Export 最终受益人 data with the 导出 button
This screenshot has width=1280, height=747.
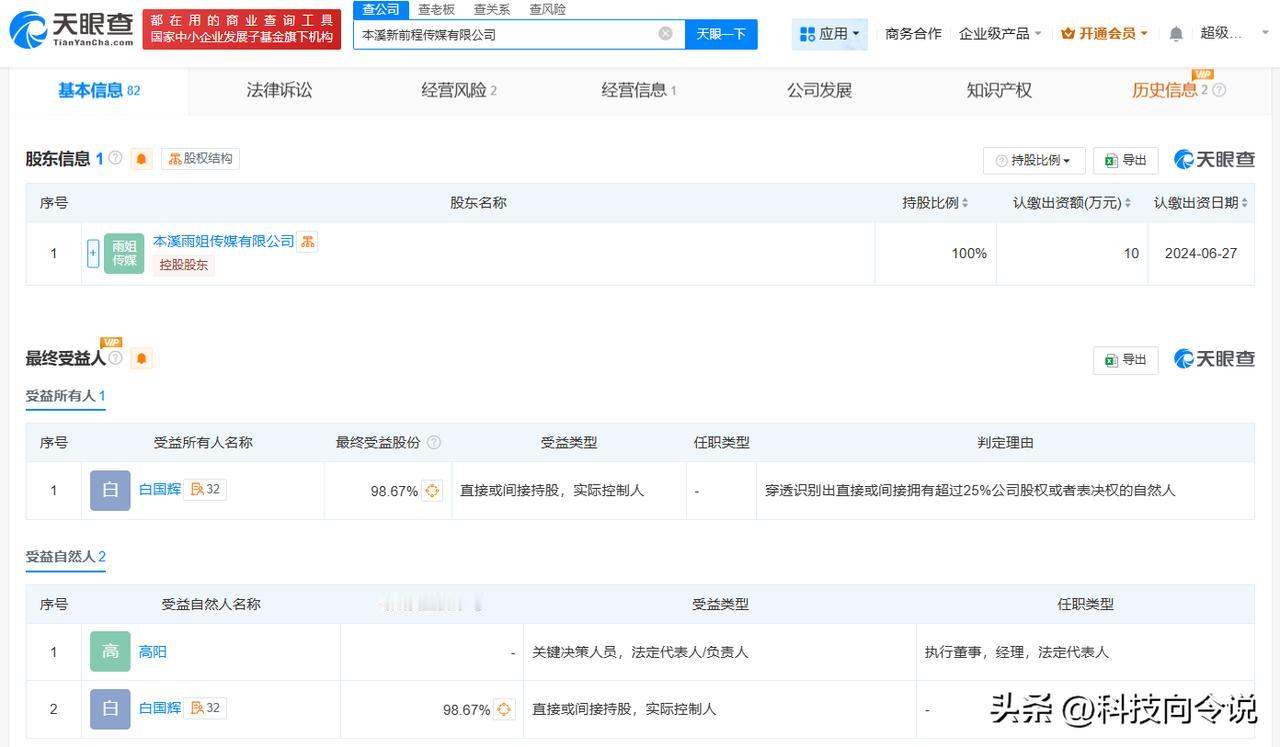[x=1126, y=360]
